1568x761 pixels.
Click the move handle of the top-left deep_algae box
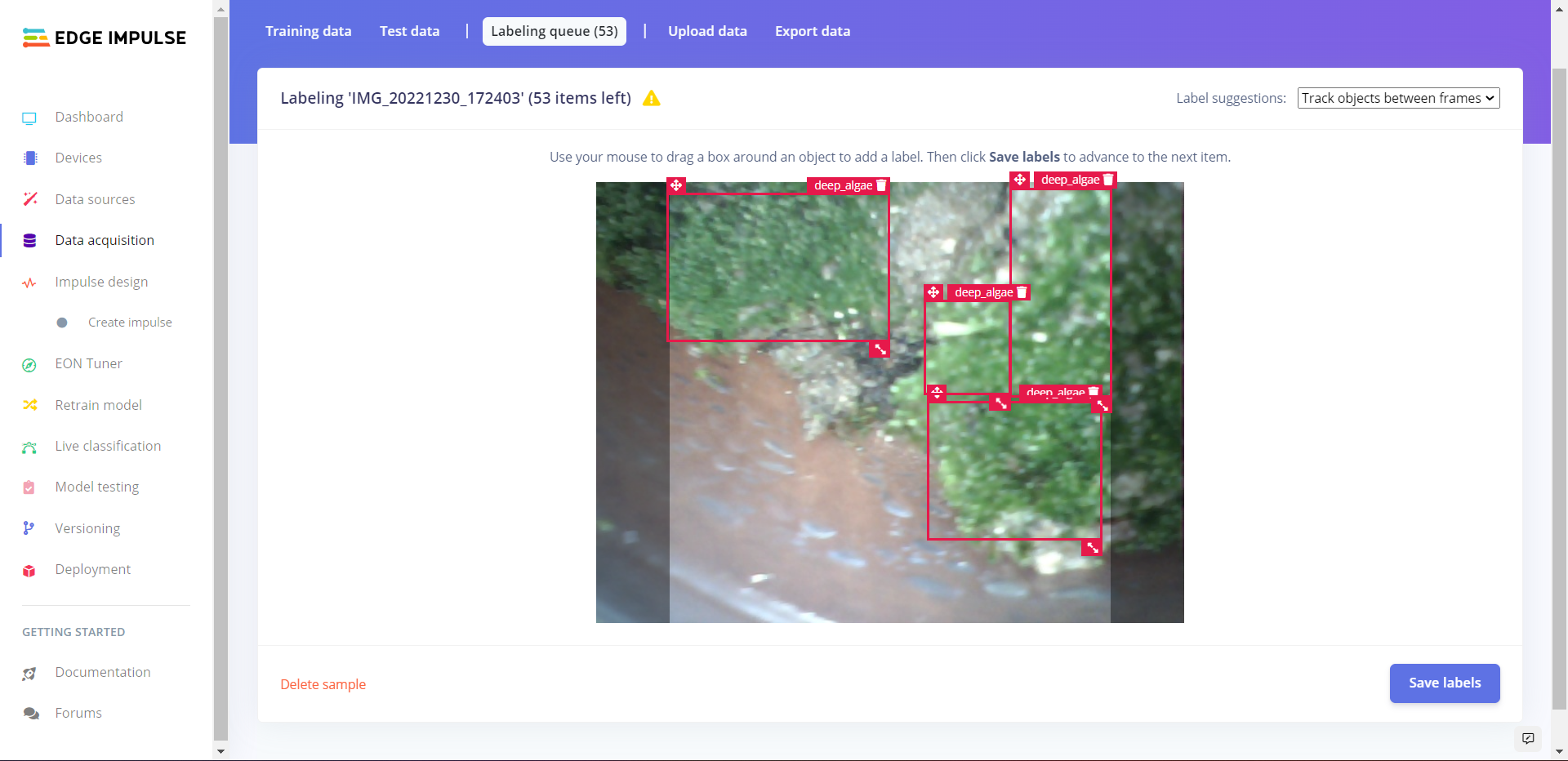pyautogui.click(x=676, y=185)
